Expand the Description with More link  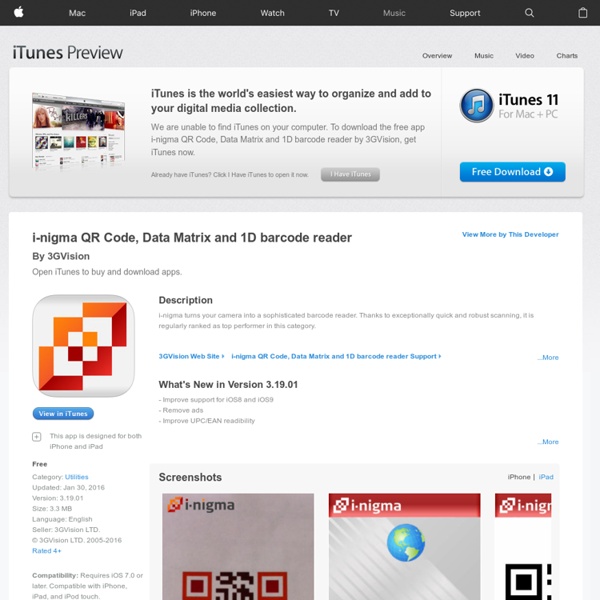coord(548,357)
